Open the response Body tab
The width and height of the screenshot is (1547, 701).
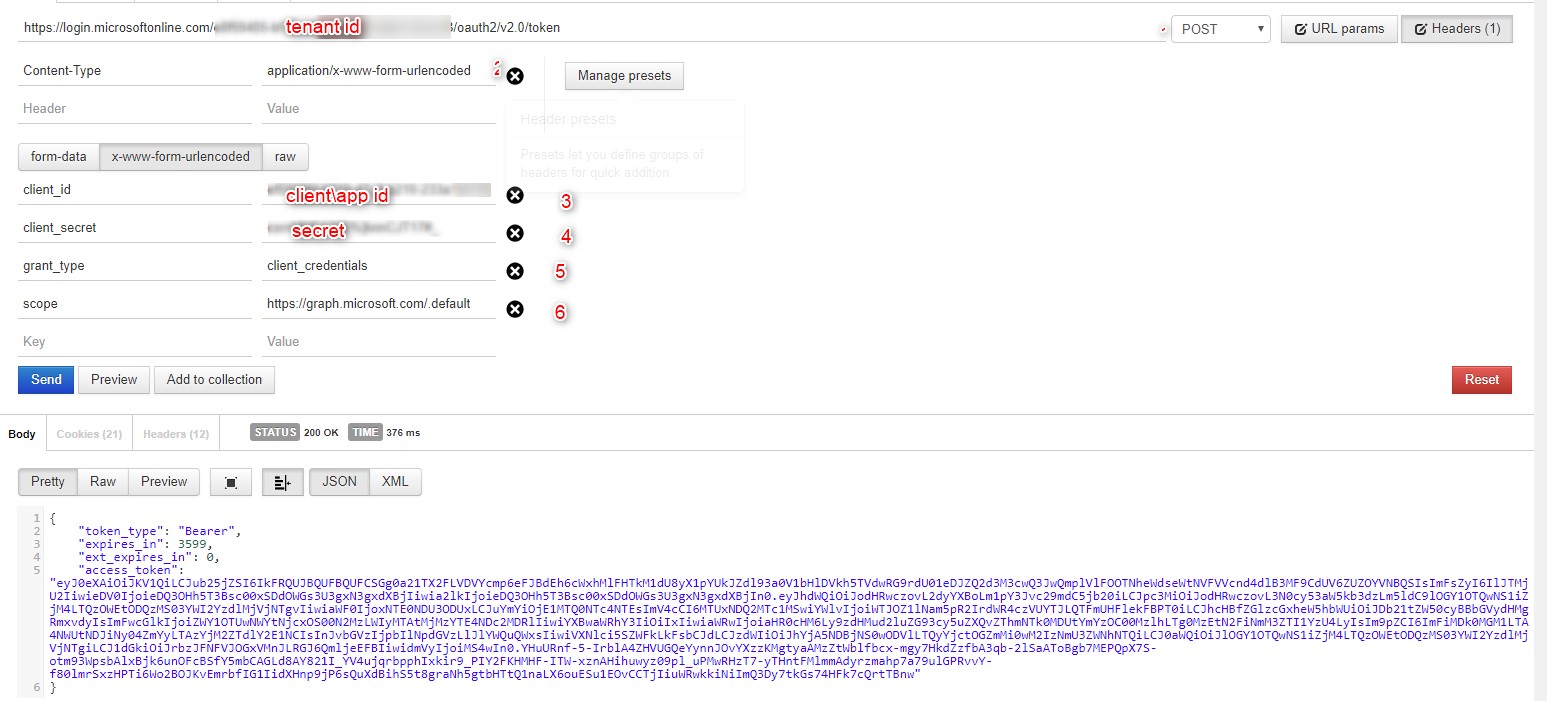point(22,434)
